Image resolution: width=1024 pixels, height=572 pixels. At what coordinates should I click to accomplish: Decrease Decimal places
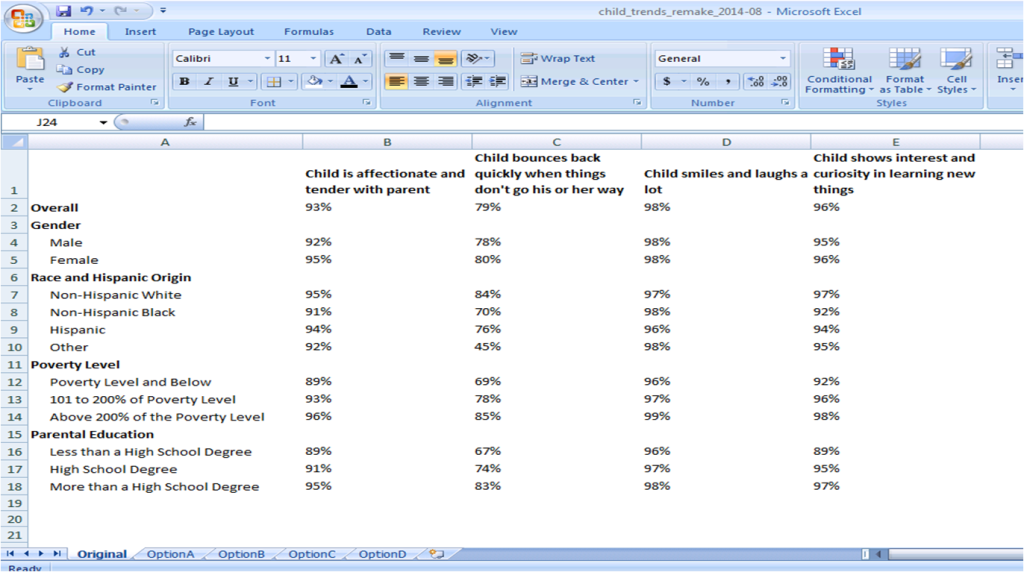click(x=780, y=82)
